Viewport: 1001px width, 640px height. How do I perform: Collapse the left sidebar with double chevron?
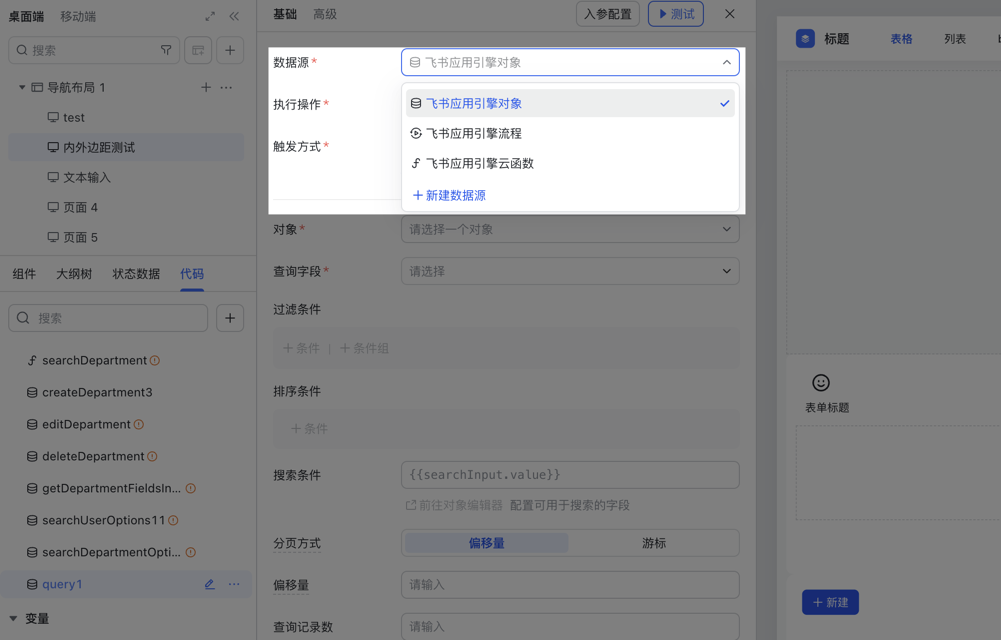[234, 17]
